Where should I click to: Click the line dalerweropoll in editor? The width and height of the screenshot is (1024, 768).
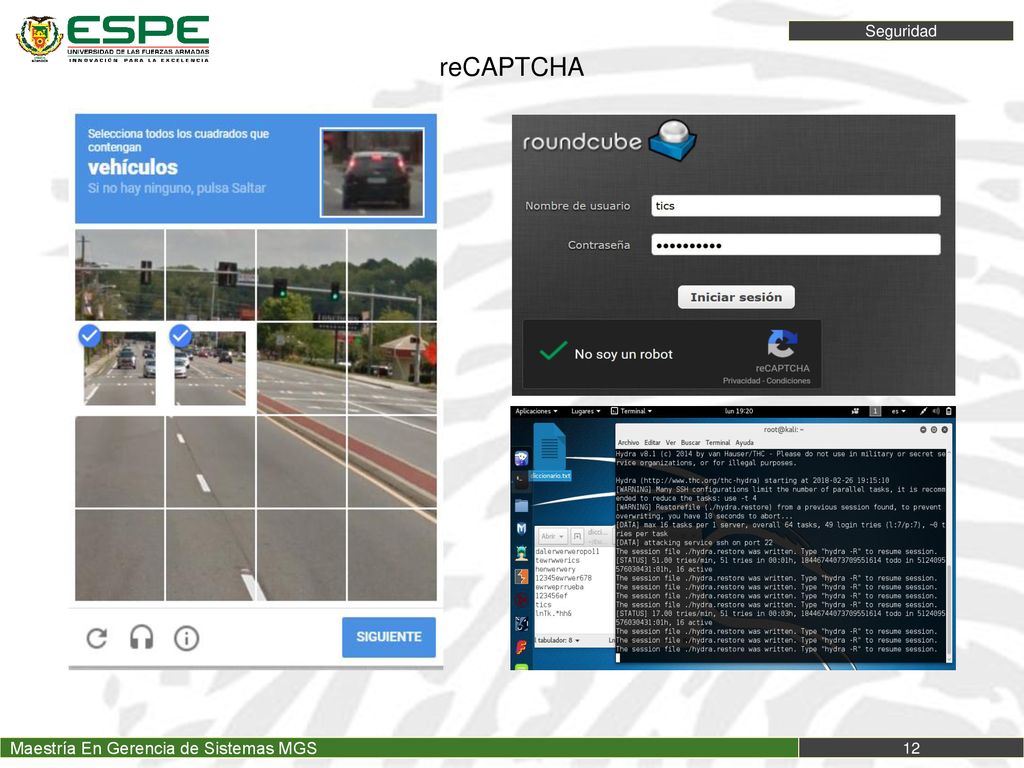click(567, 551)
